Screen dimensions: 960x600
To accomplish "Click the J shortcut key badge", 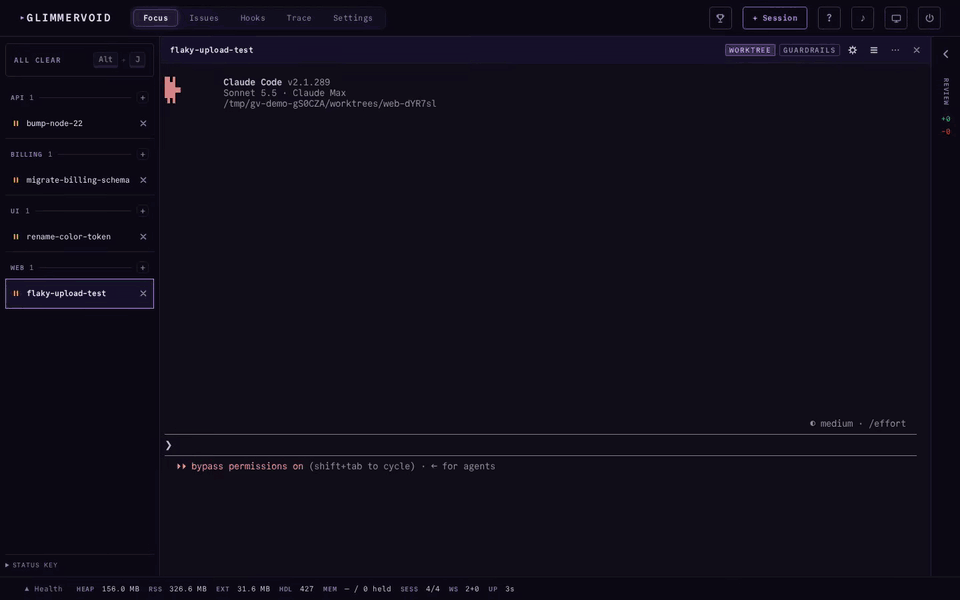I will [x=137, y=59].
